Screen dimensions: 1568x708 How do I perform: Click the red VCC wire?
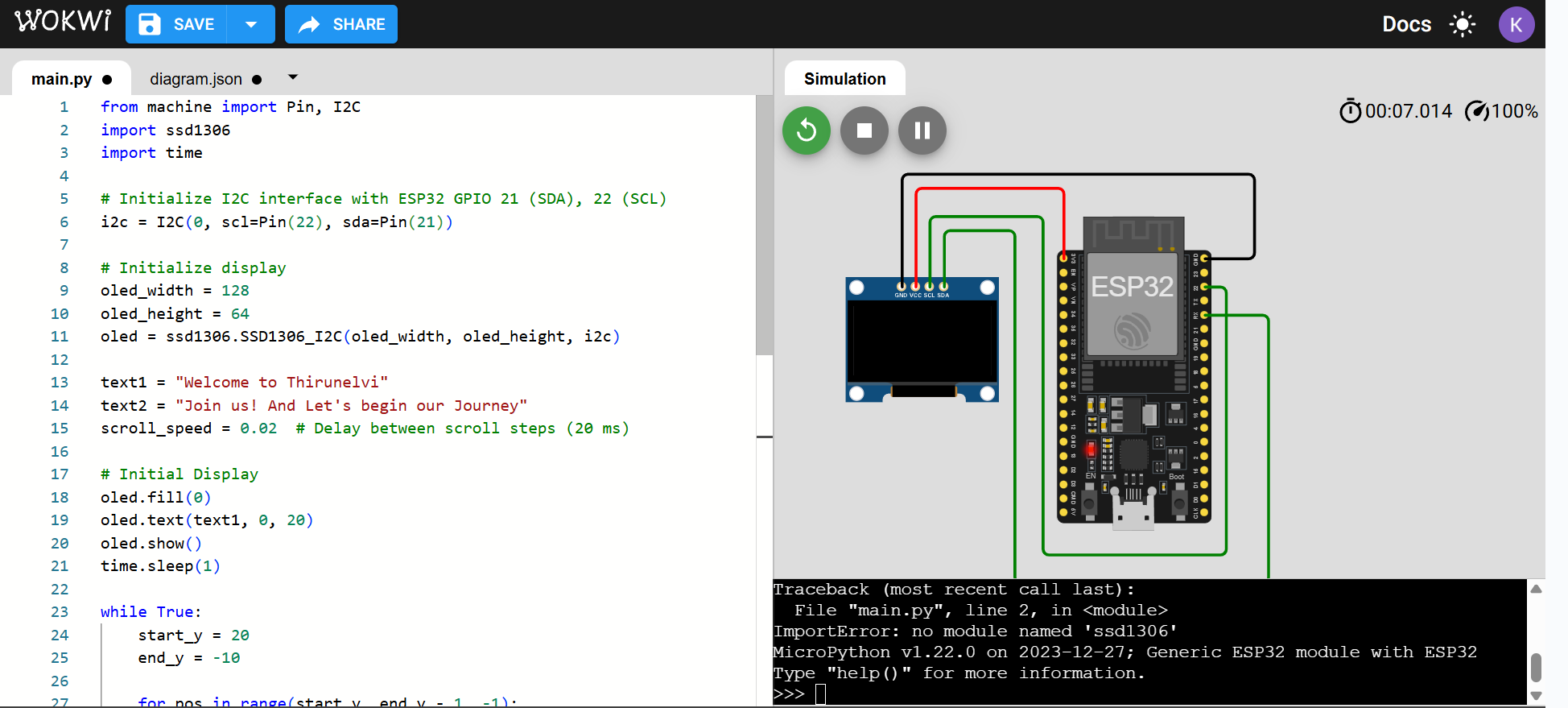(990, 189)
